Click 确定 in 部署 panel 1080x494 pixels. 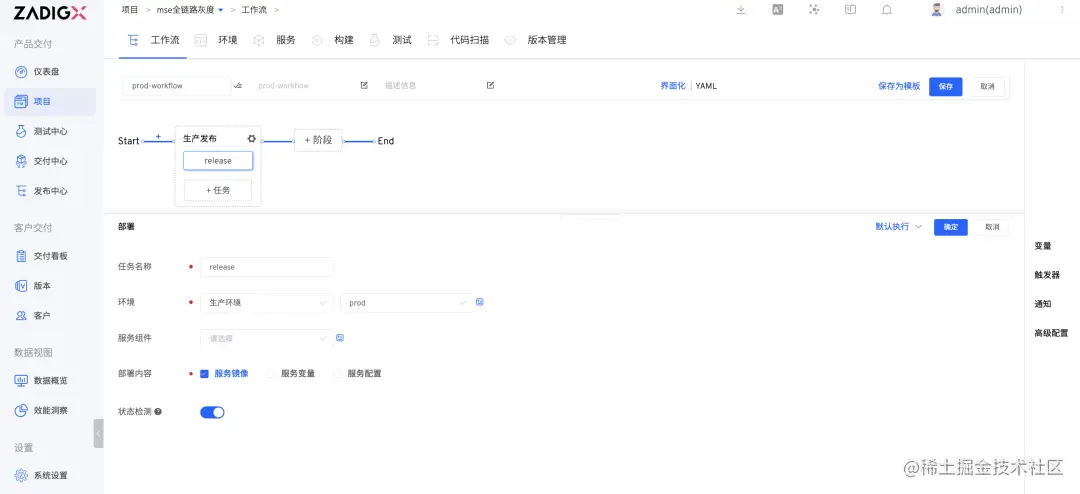tap(951, 227)
